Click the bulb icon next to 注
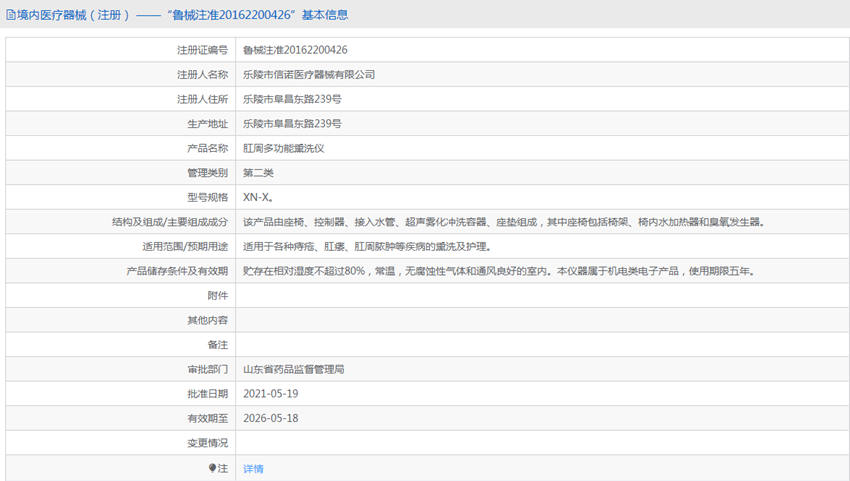The image size is (850, 481). (212, 468)
